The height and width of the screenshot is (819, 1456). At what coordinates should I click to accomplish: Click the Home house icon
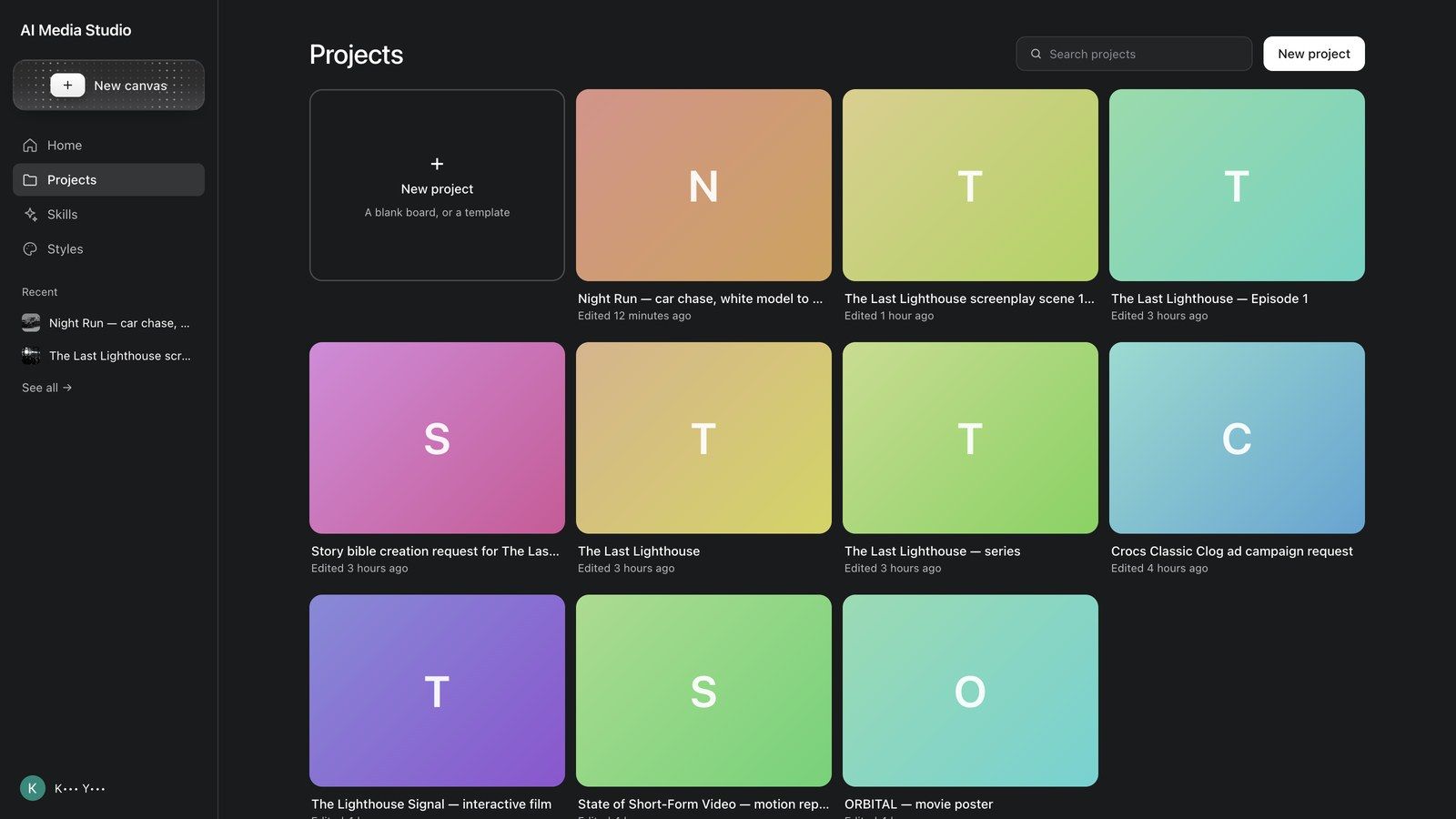(x=30, y=146)
